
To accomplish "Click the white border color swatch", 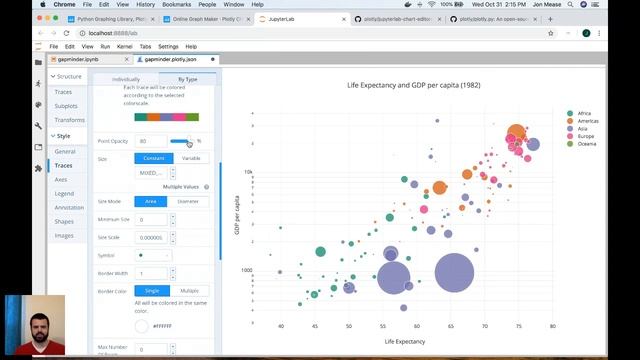I will point(142,326).
